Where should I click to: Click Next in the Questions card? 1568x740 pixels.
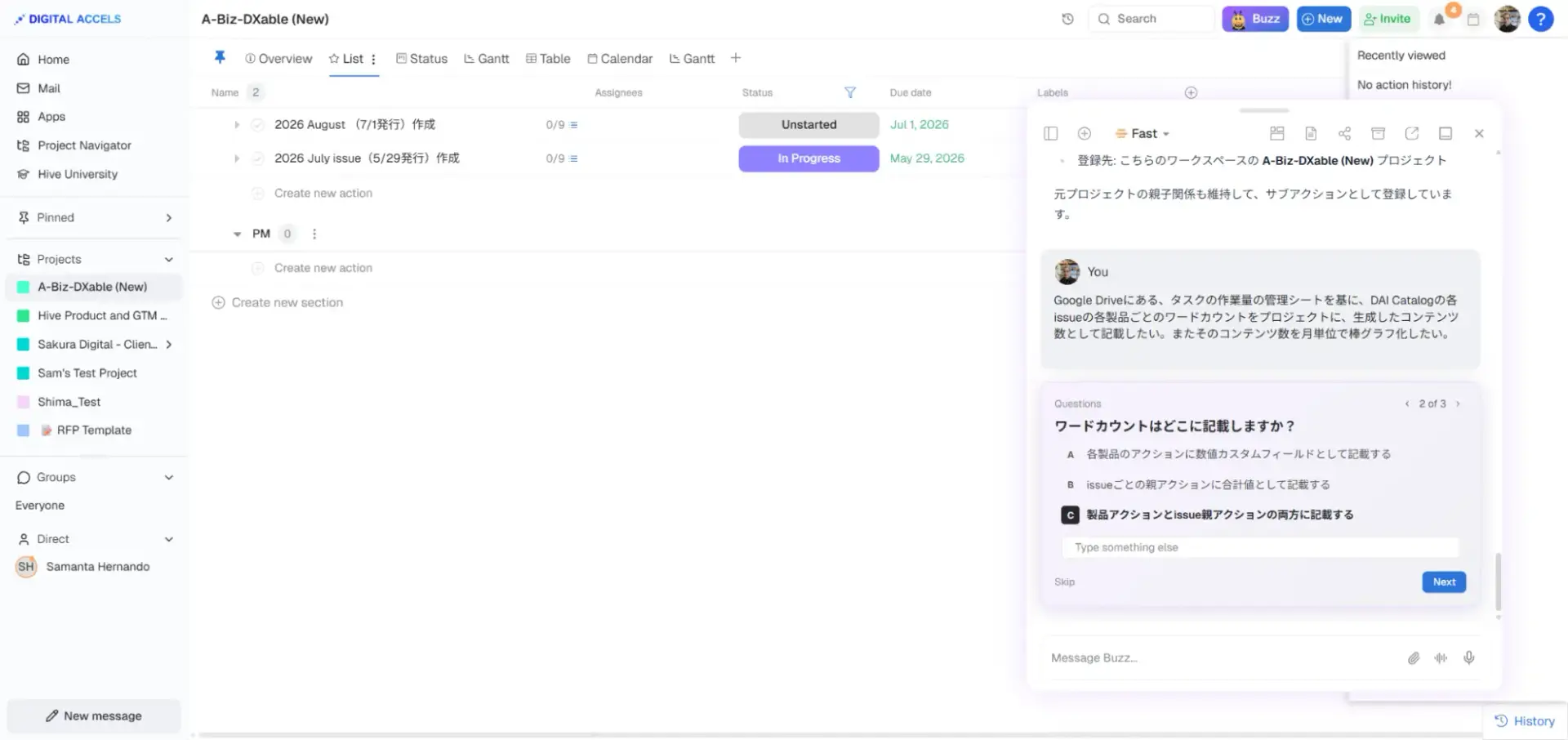point(1444,582)
